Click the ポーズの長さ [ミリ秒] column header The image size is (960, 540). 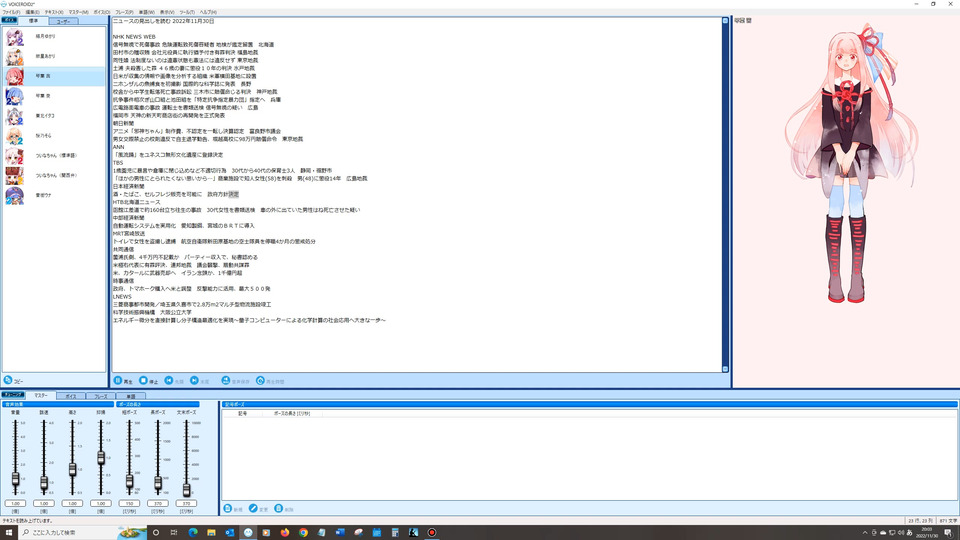[291, 414]
